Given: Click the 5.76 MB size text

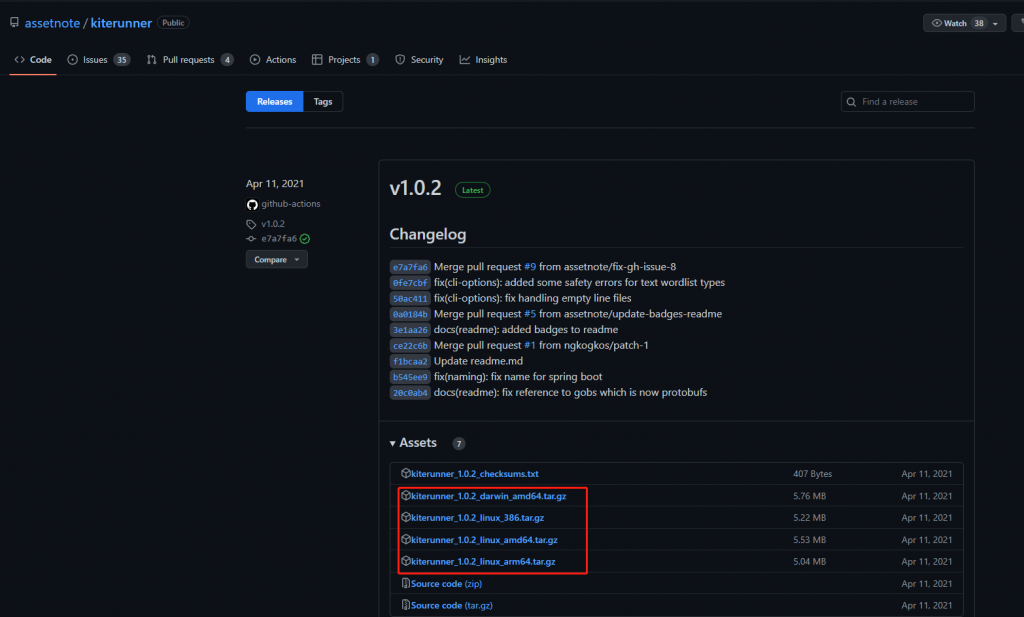Looking at the screenshot, I should 810,496.
